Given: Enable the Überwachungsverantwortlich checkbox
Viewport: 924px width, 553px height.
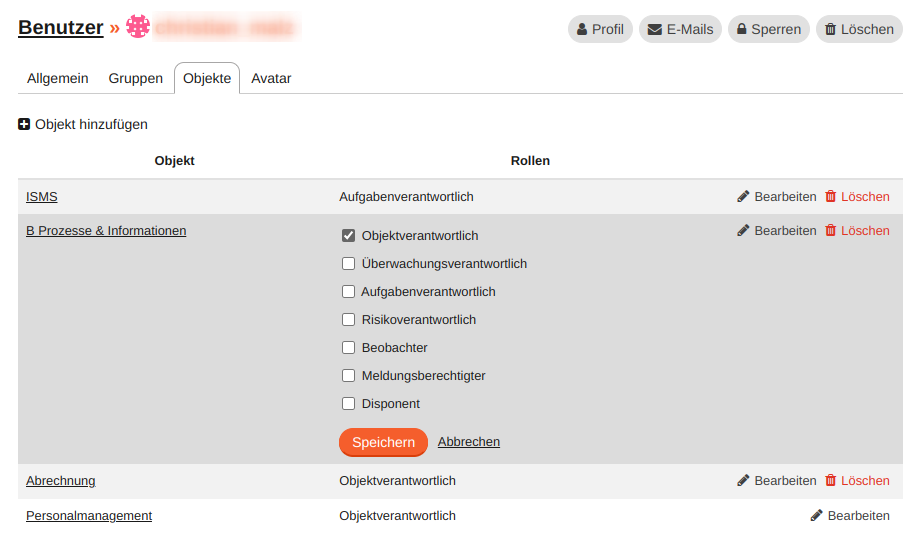Looking at the screenshot, I should coord(349,264).
